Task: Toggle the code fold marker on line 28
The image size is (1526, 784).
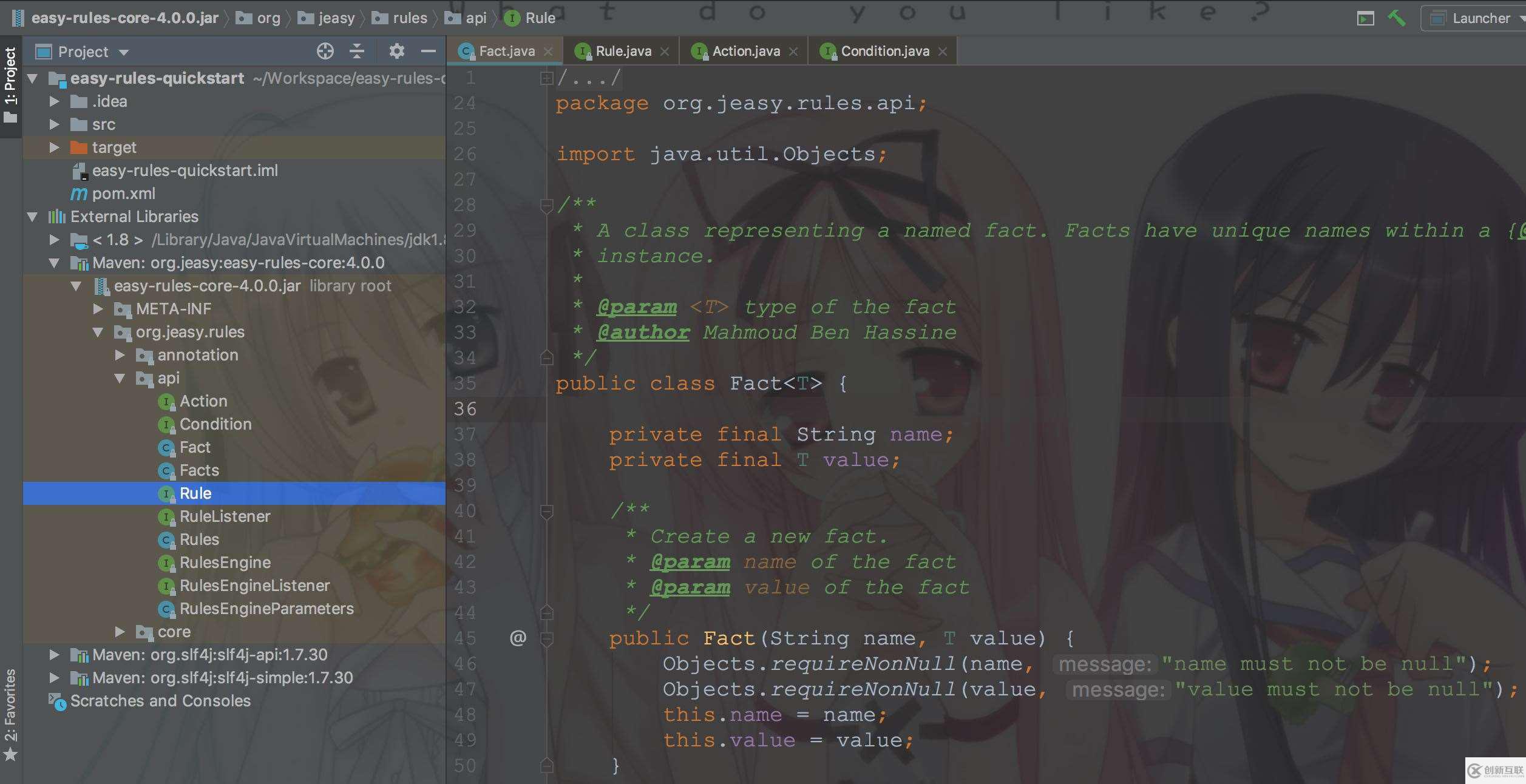Action: [546, 205]
